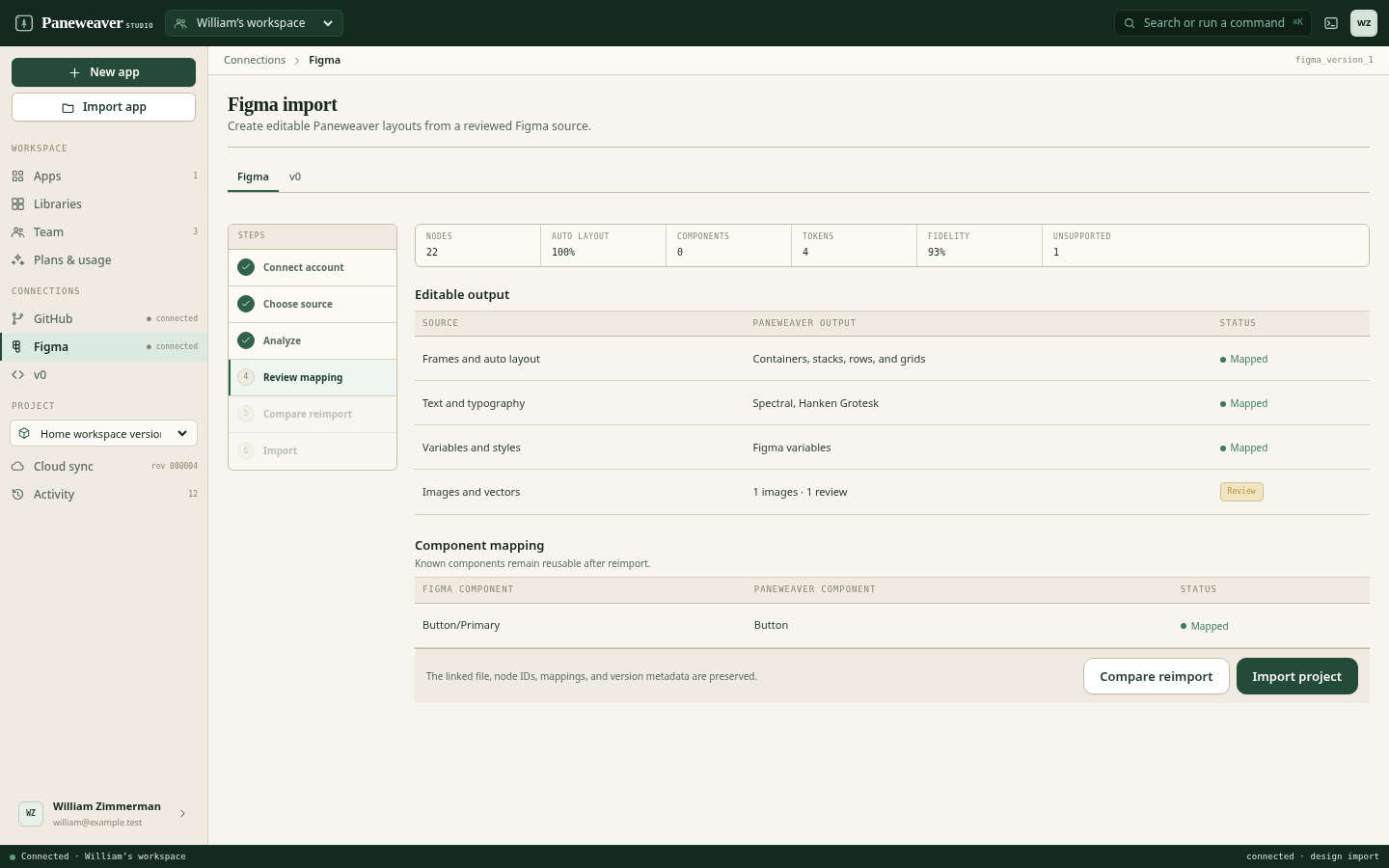Go to the Connect account step

pyautogui.click(x=313, y=268)
